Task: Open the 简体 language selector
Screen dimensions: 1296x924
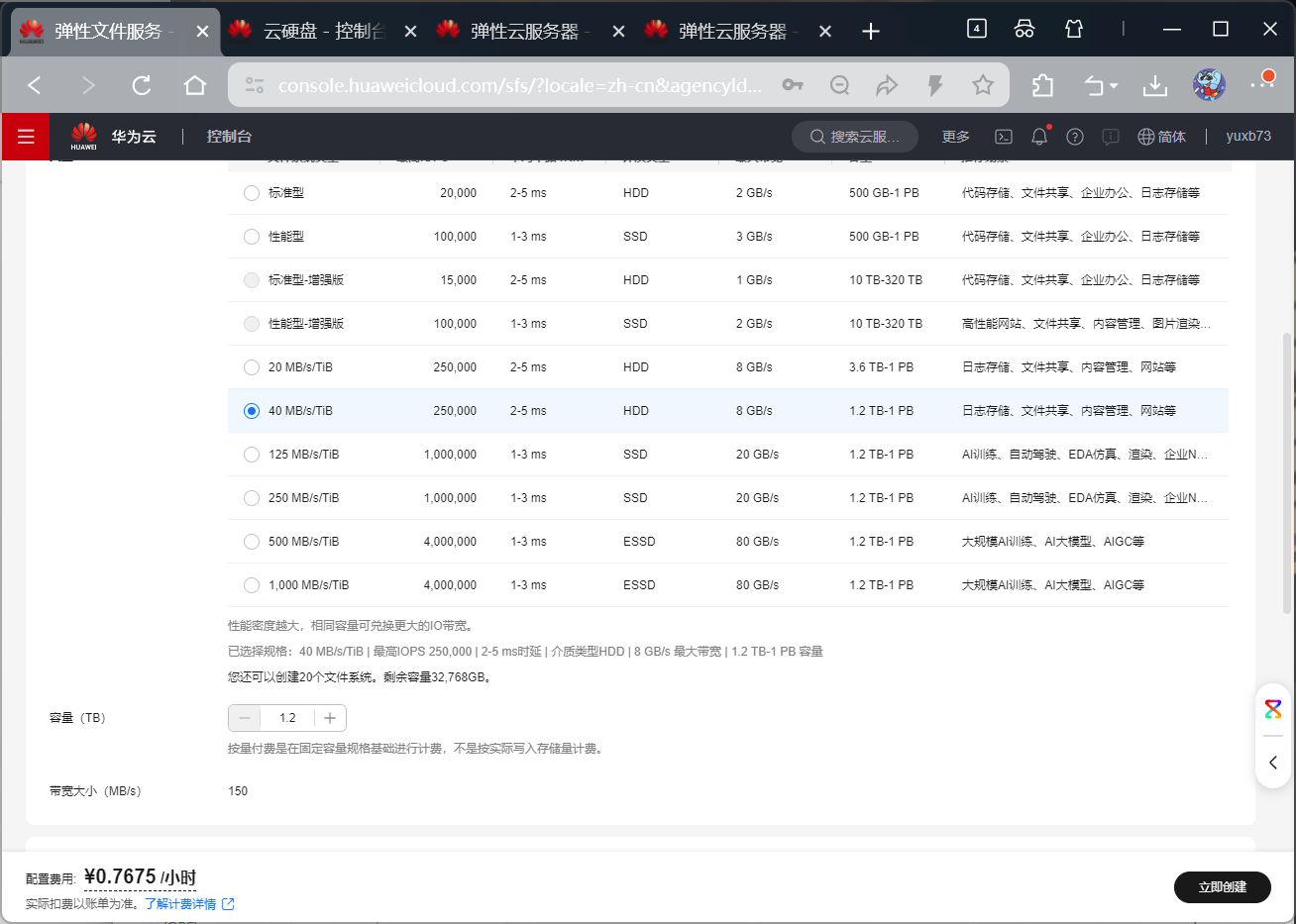Action: coord(1161,137)
